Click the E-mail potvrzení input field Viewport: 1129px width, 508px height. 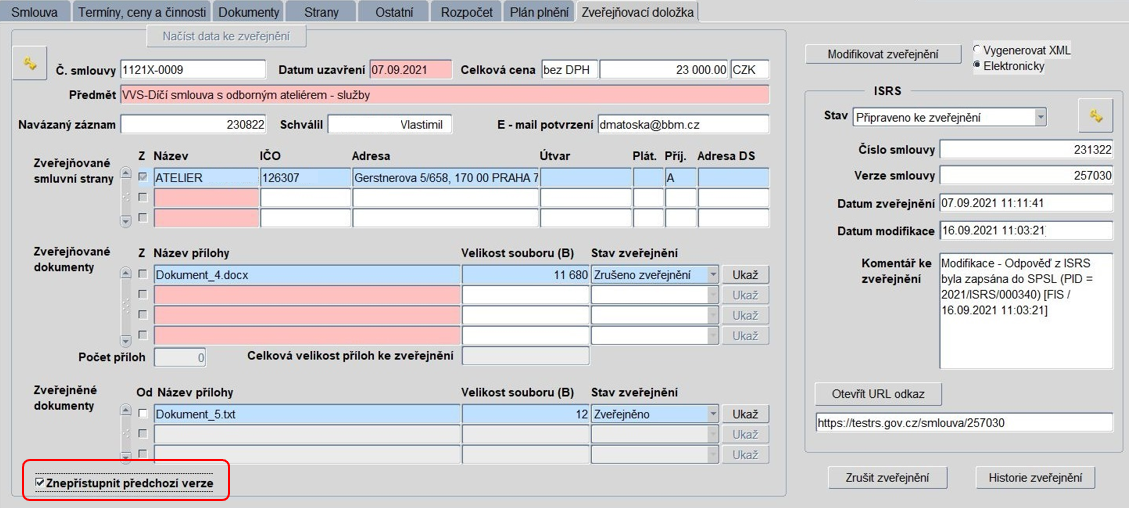tap(683, 124)
